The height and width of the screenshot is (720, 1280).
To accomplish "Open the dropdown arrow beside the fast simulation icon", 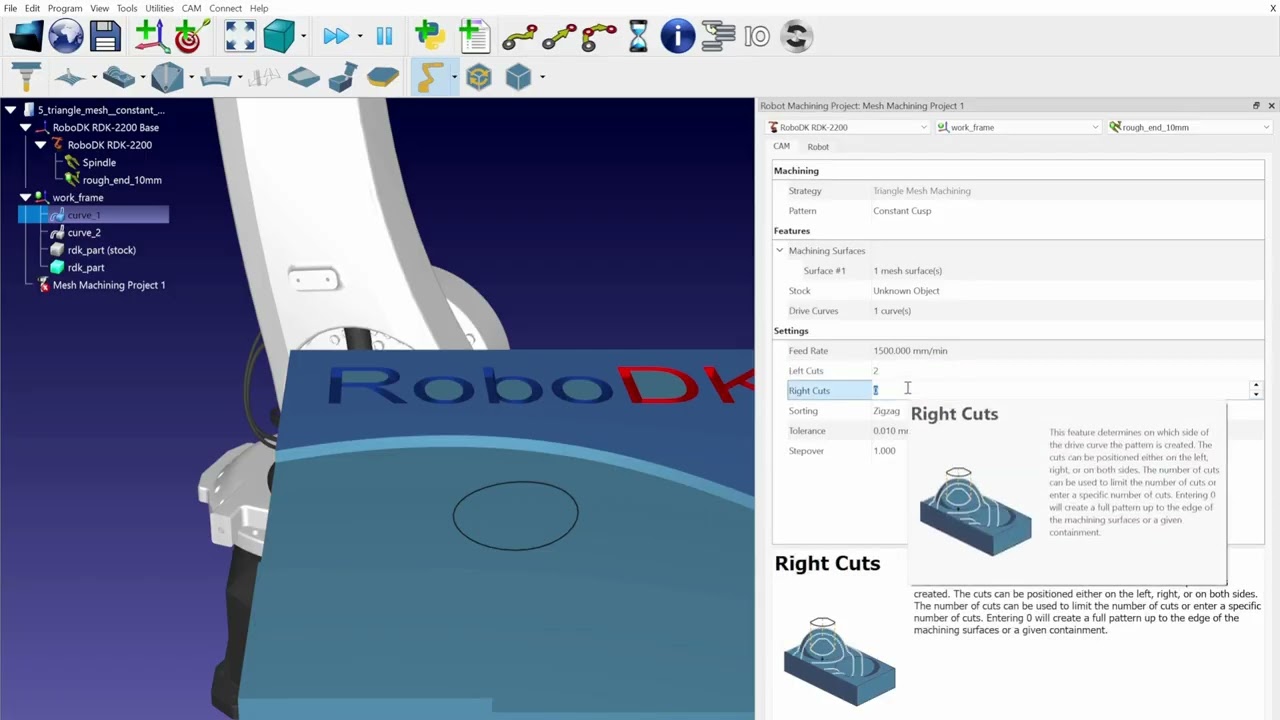I will click(x=358, y=37).
